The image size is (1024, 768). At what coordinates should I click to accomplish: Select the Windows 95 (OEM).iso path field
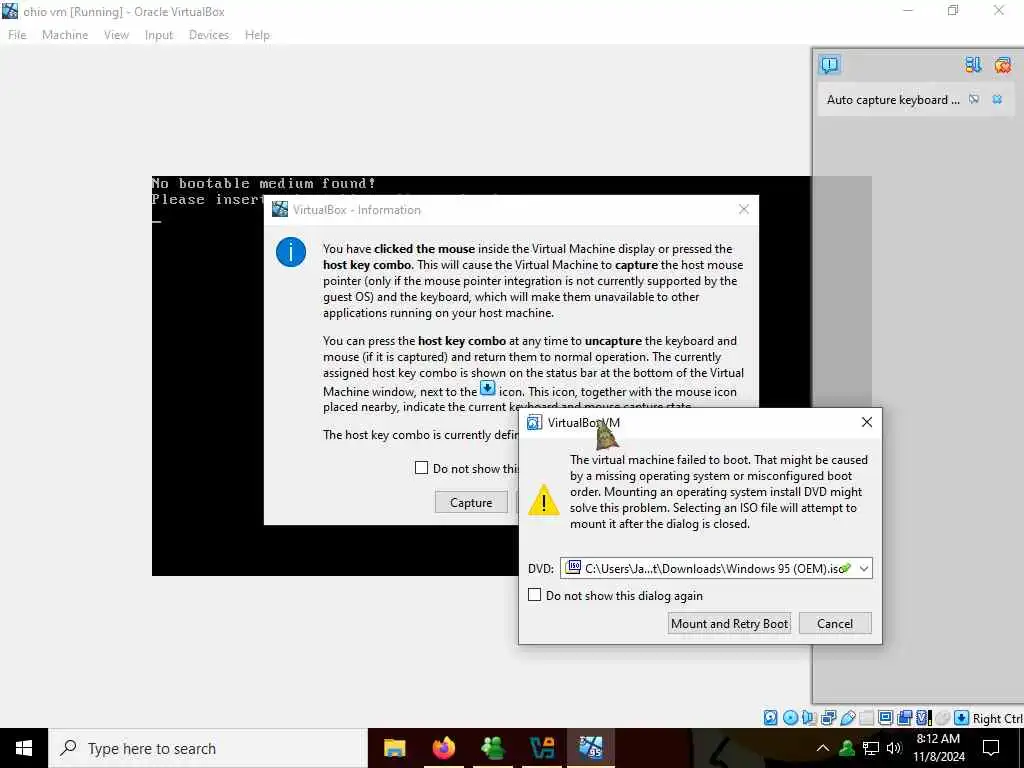tap(716, 568)
